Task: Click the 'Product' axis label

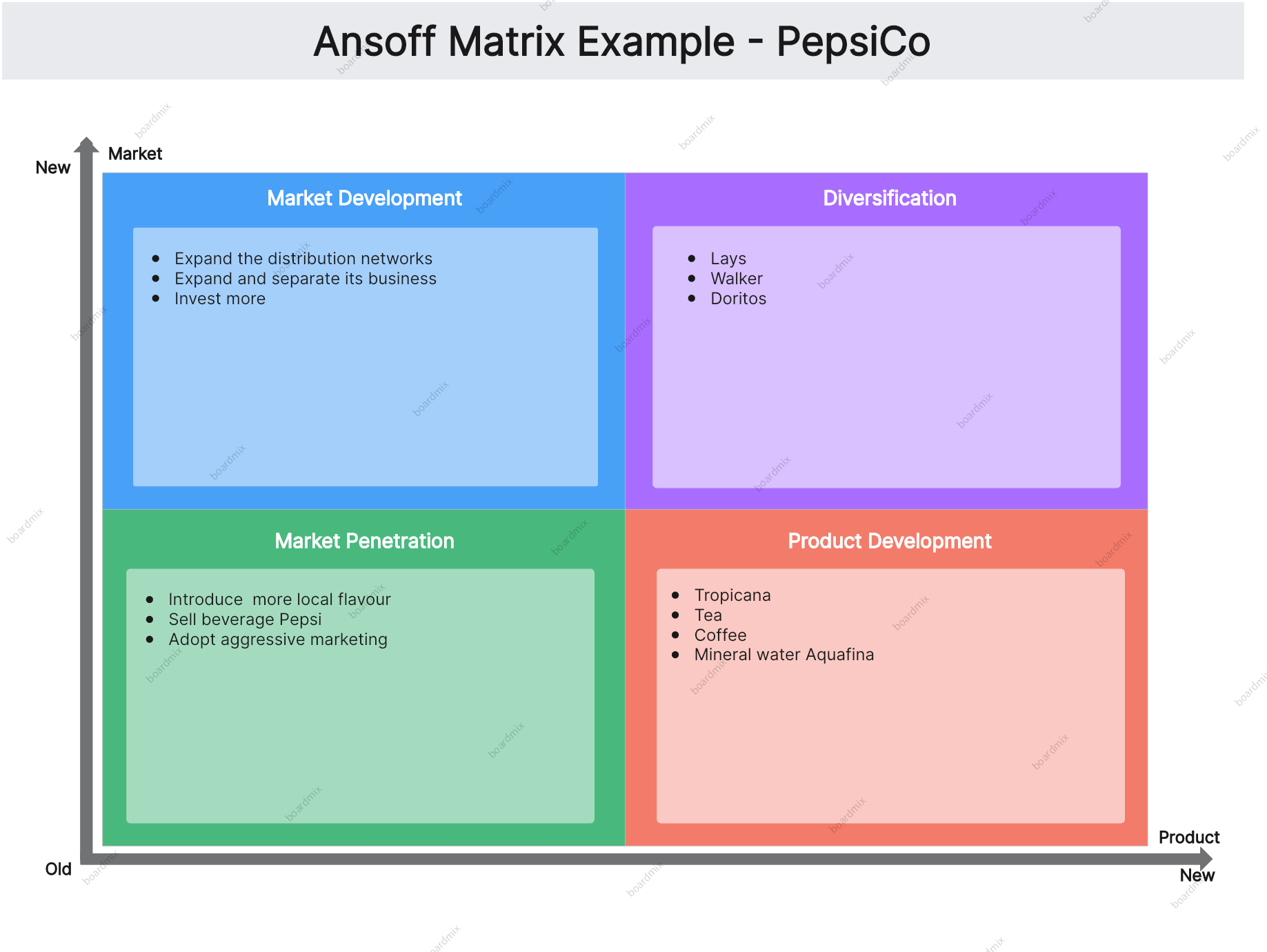Action: 1189,837
